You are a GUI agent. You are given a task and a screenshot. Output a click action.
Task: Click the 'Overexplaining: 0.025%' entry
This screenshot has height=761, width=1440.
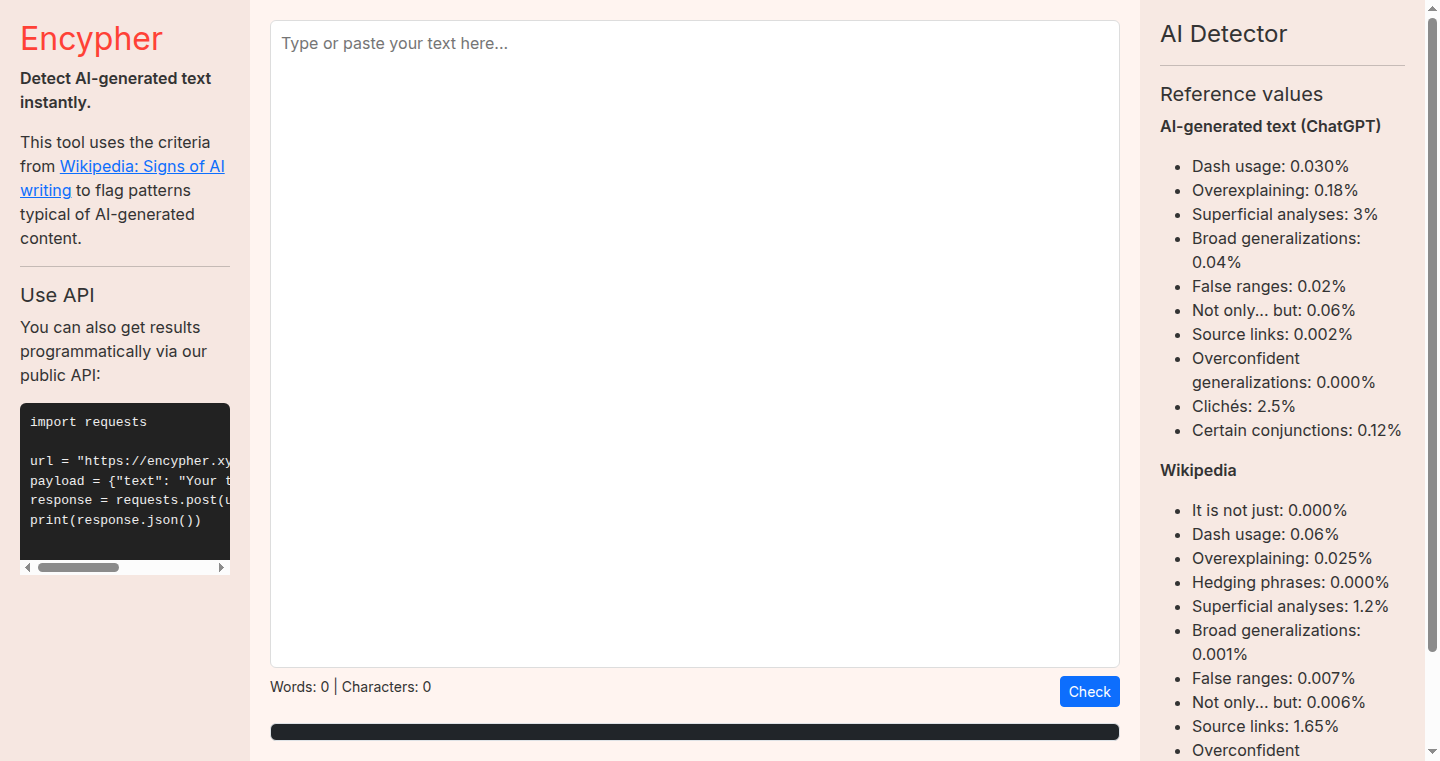(x=1282, y=558)
